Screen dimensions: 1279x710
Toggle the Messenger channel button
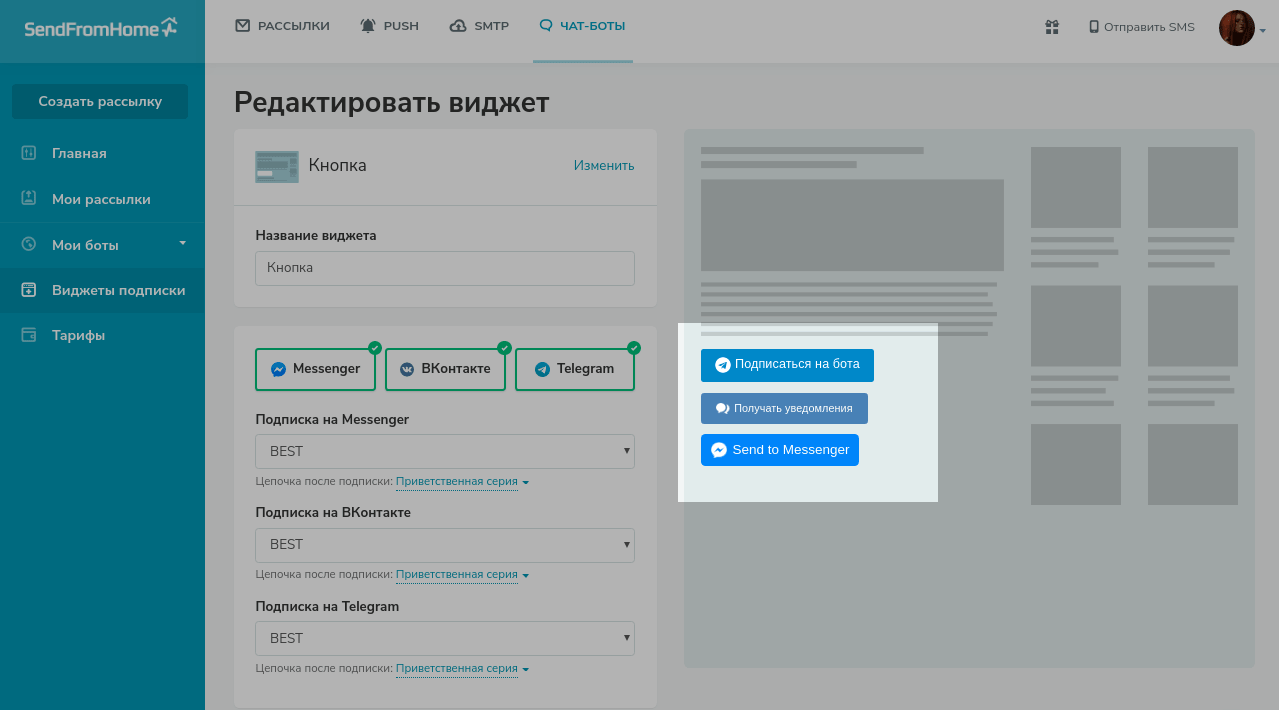click(315, 369)
